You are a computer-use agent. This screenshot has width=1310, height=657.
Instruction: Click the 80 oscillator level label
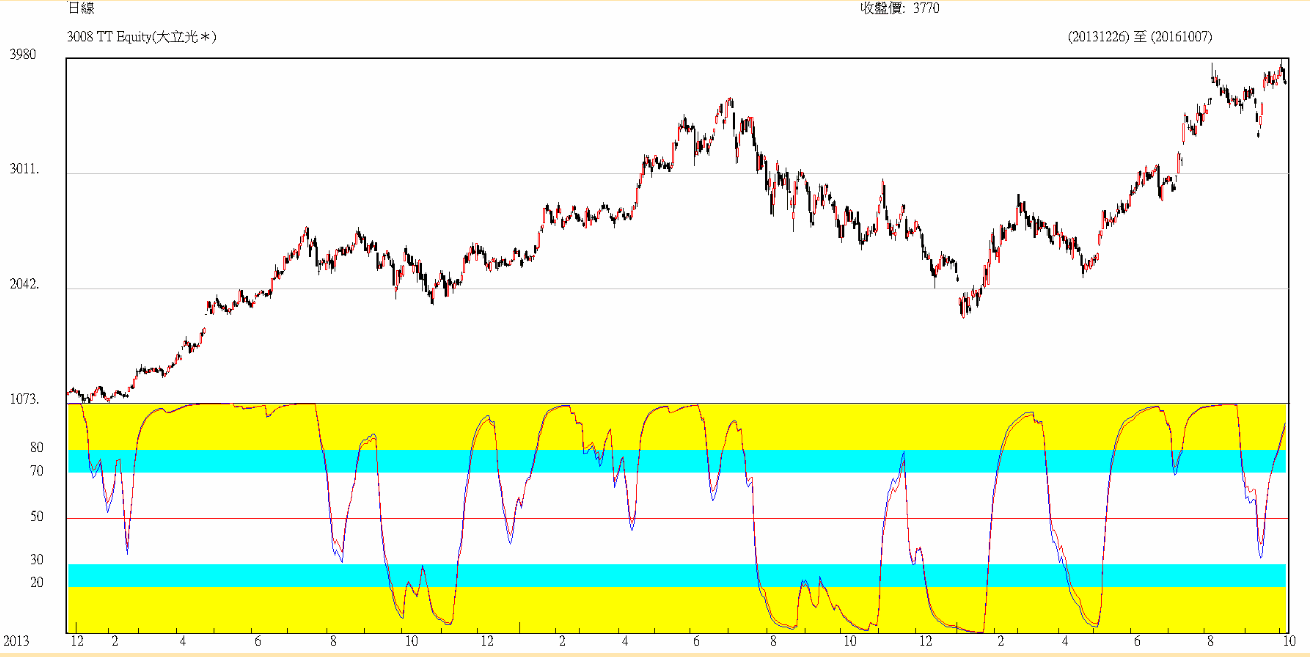[37, 448]
